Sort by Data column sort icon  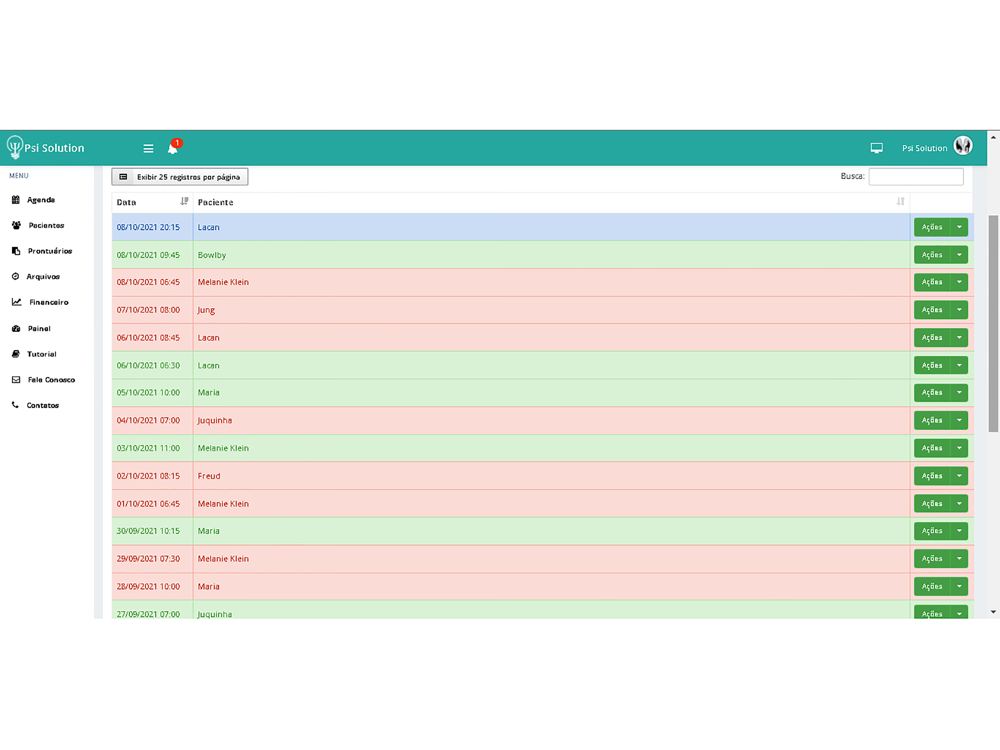184,202
